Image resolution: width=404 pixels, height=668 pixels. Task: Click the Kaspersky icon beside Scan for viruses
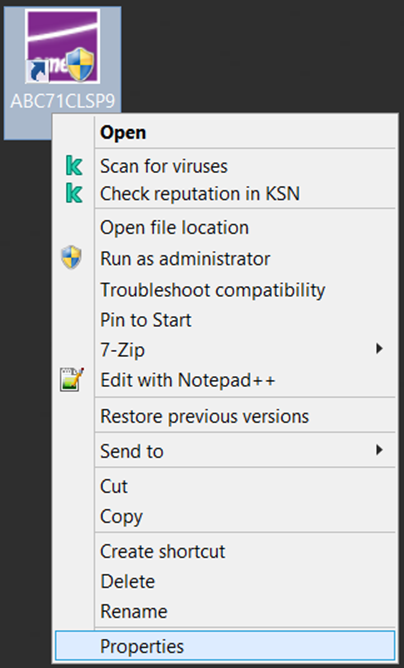pyautogui.click(x=74, y=166)
